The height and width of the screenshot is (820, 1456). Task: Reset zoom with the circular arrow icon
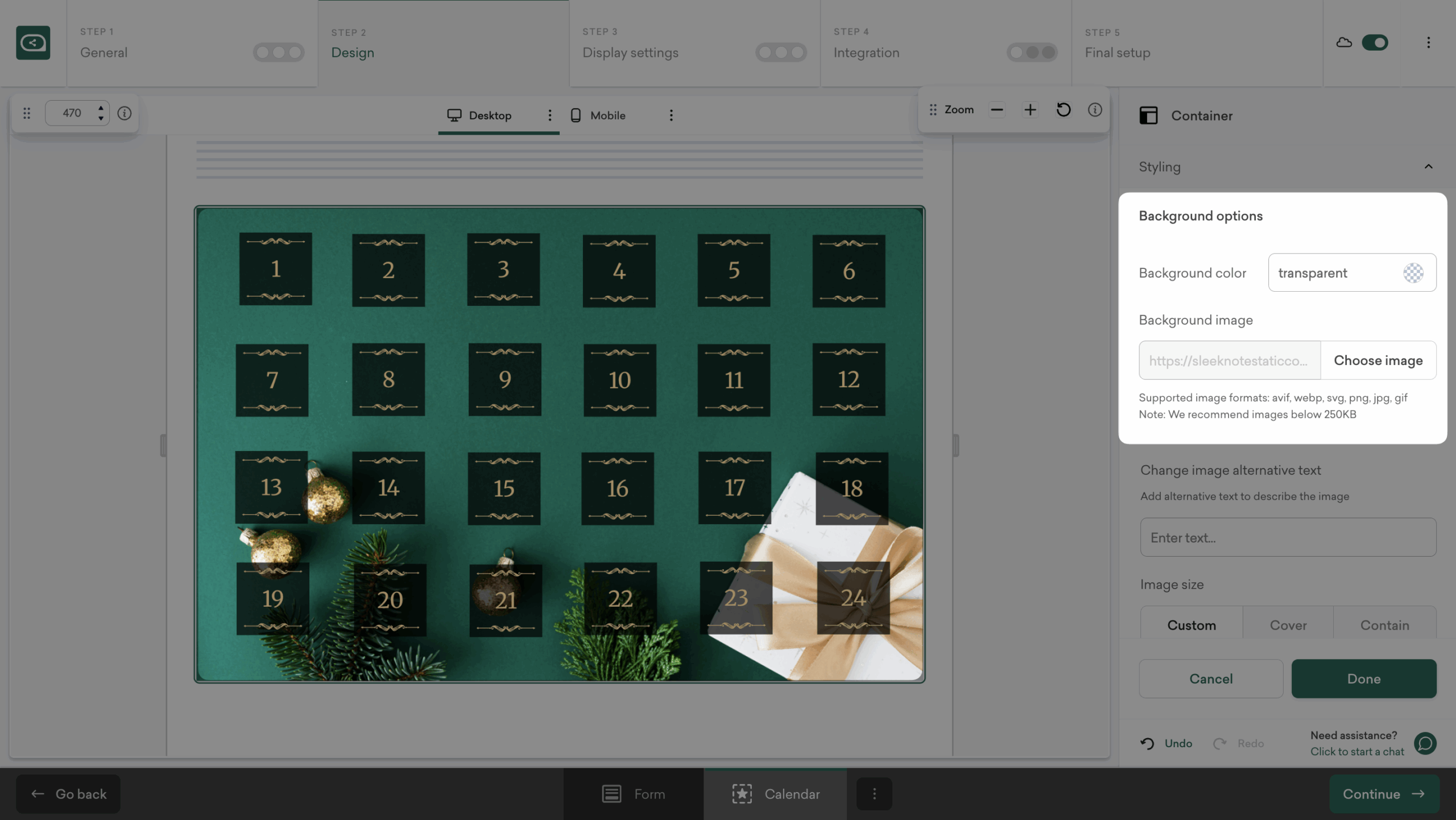click(x=1063, y=110)
